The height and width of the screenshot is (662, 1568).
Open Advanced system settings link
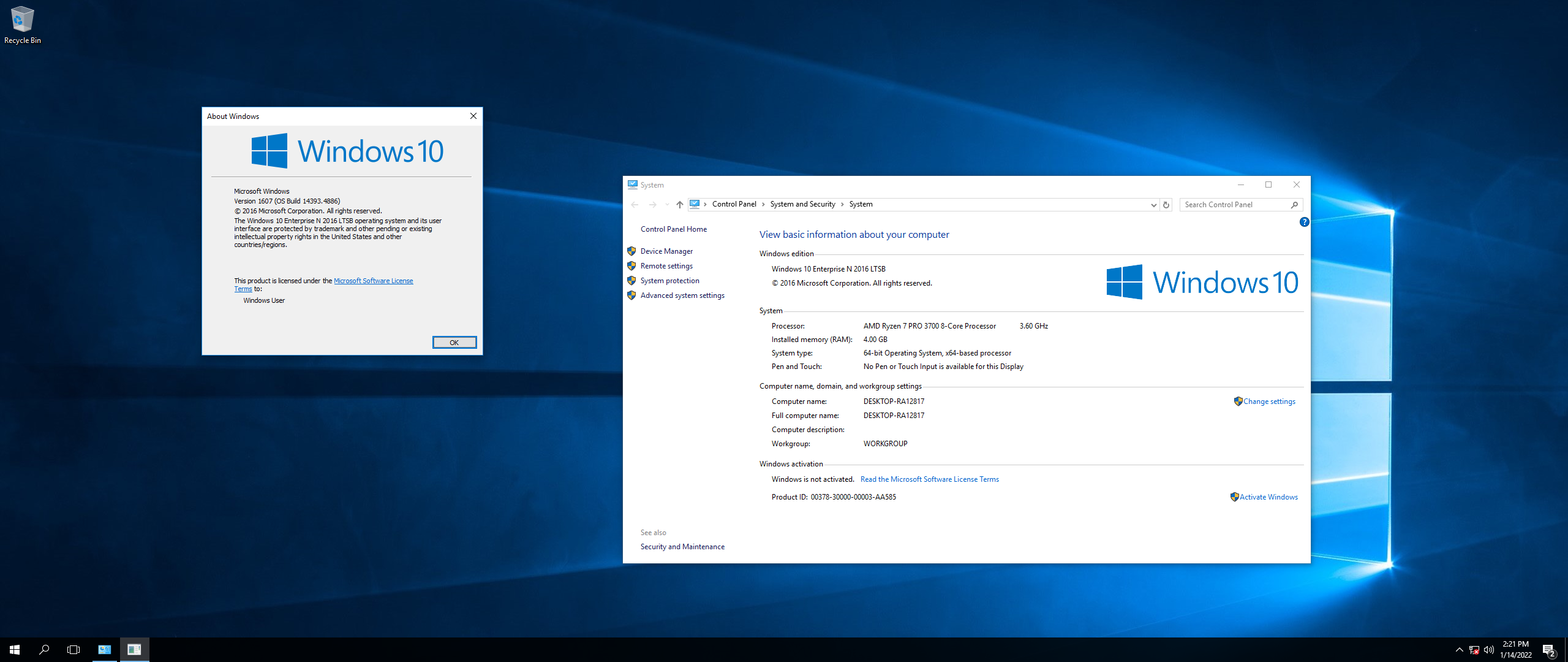683,295
